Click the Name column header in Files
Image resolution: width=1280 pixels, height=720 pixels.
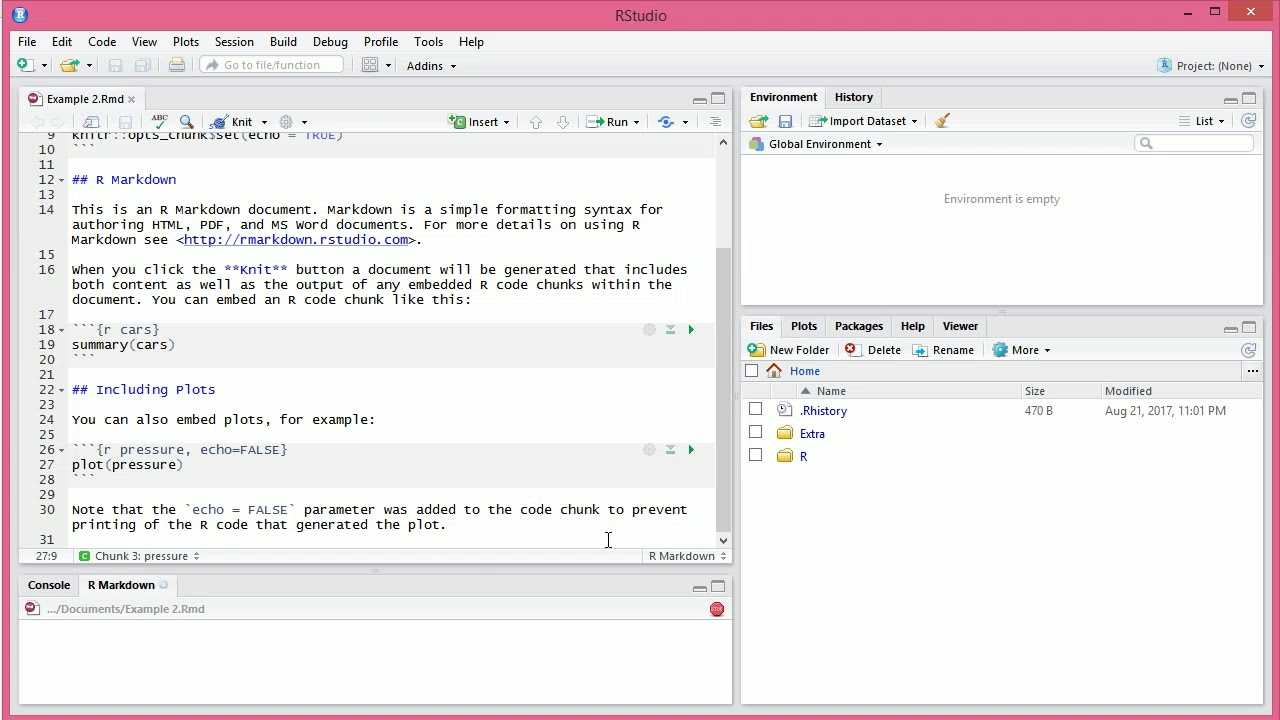pos(831,391)
